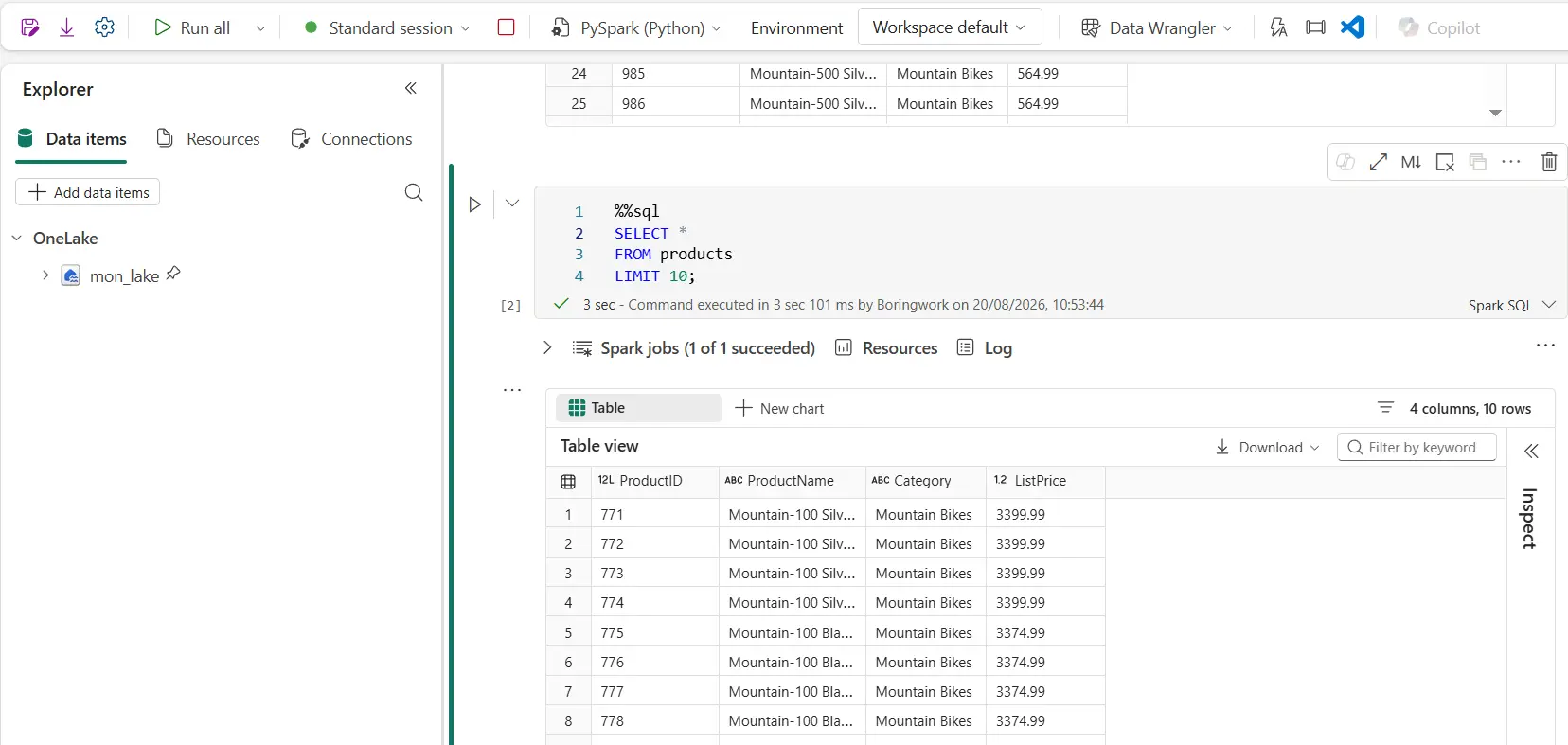This screenshot has width=1568, height=745.
Task: Stop the session with the square icon
Action: coord(507,27)
